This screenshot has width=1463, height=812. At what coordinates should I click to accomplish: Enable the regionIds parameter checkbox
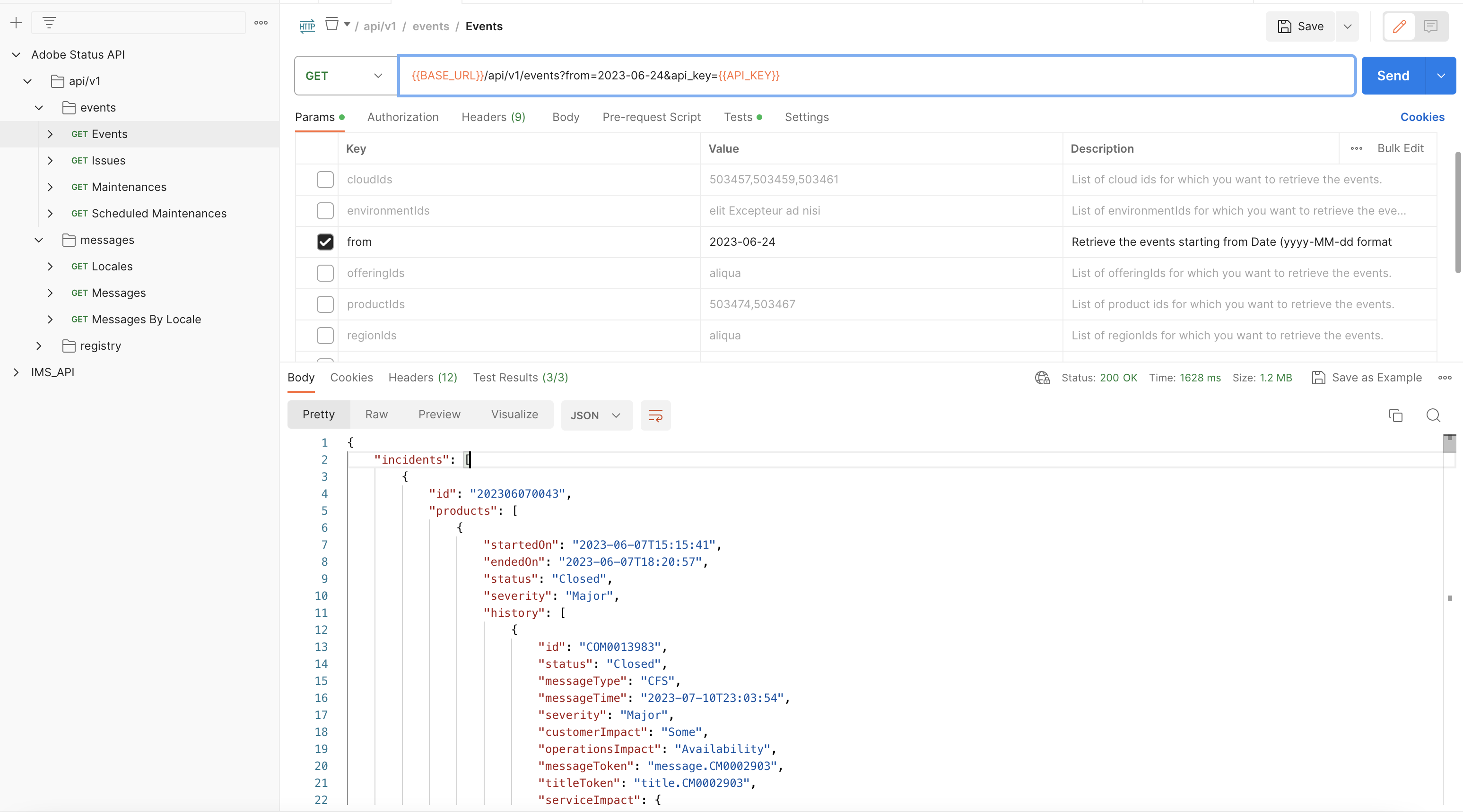pos(325,336)
